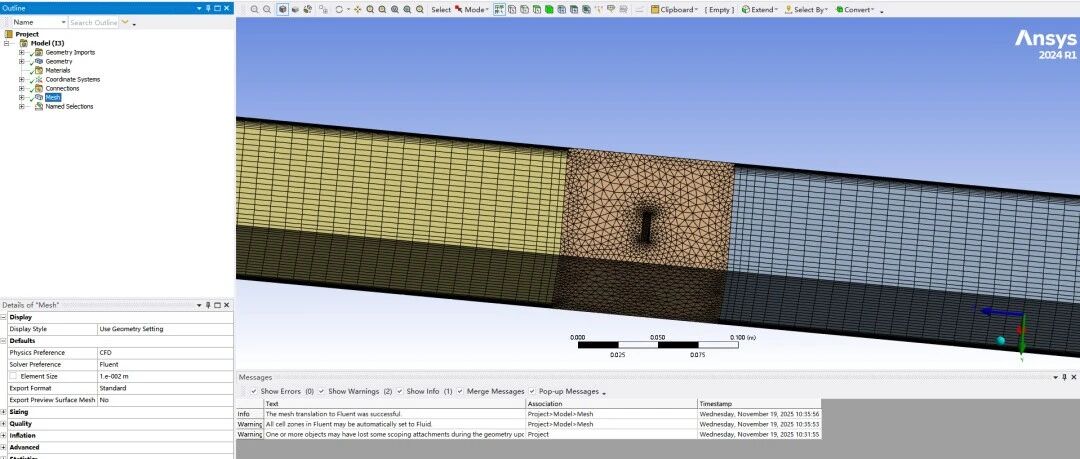Expand the Sizing section in Details

point(4,411)
